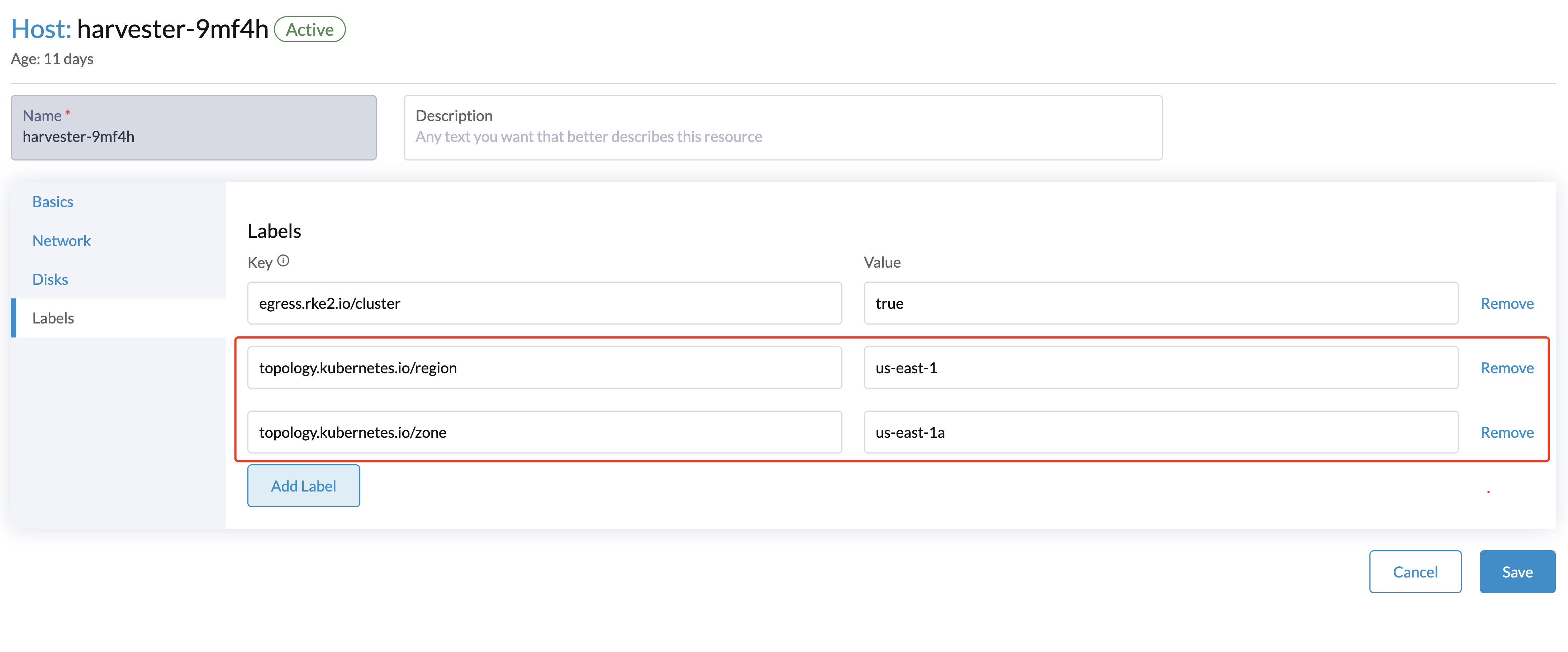Click the Active status badge
Screen dimensions: 1568x652
click(x=310, y=29)
